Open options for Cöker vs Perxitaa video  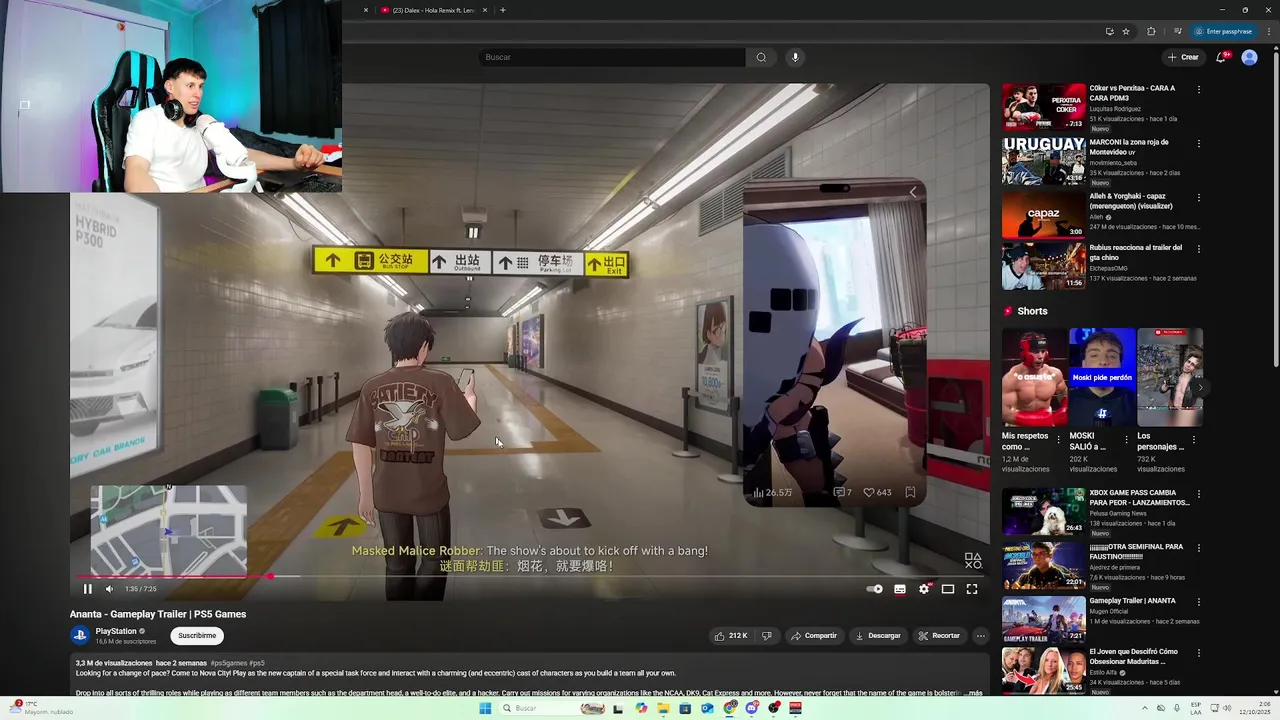coord(1198,89)
